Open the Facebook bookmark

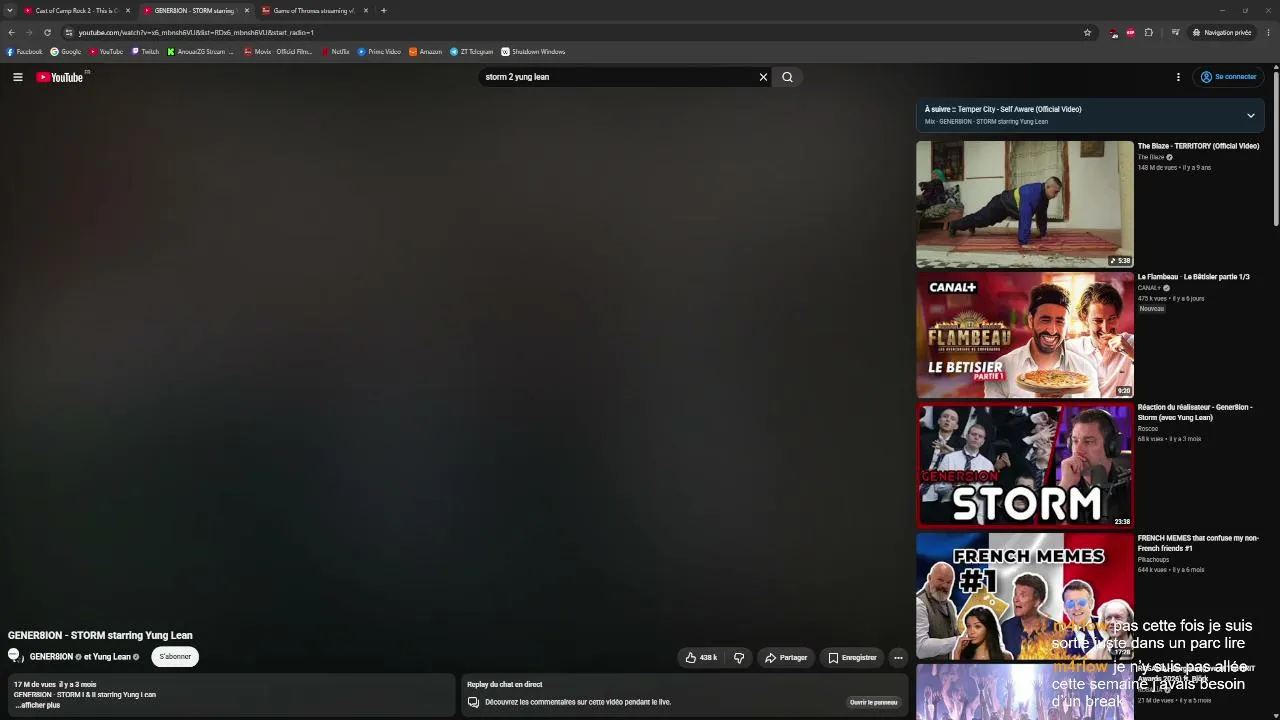[24, 52]
